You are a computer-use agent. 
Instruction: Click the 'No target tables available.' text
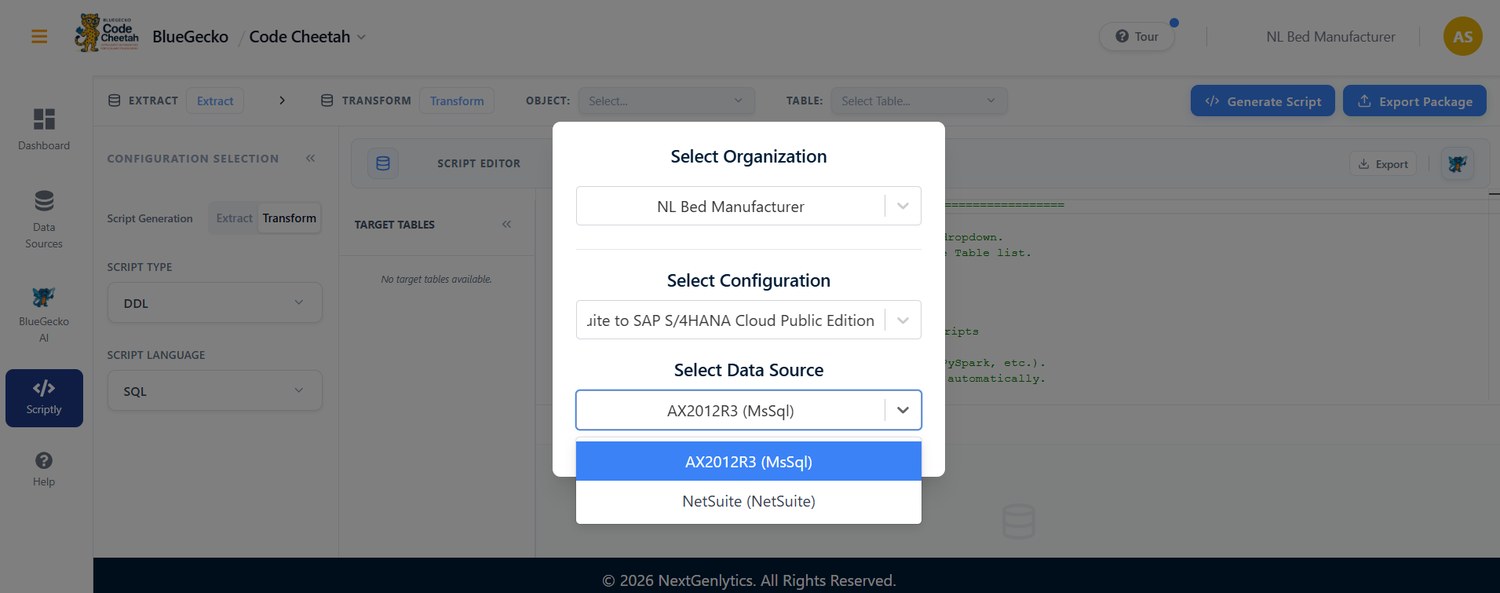tap(437, 279)
